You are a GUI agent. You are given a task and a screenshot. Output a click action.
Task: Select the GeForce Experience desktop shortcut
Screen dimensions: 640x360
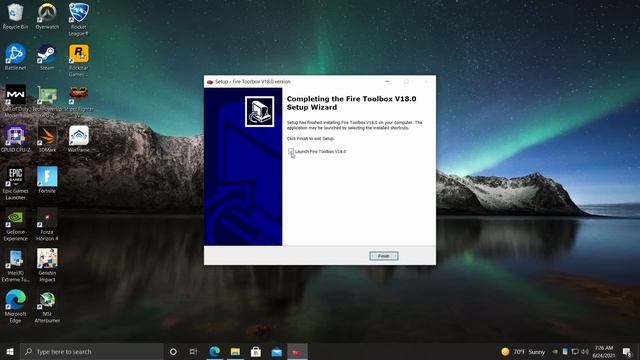(x=15, y=224)
